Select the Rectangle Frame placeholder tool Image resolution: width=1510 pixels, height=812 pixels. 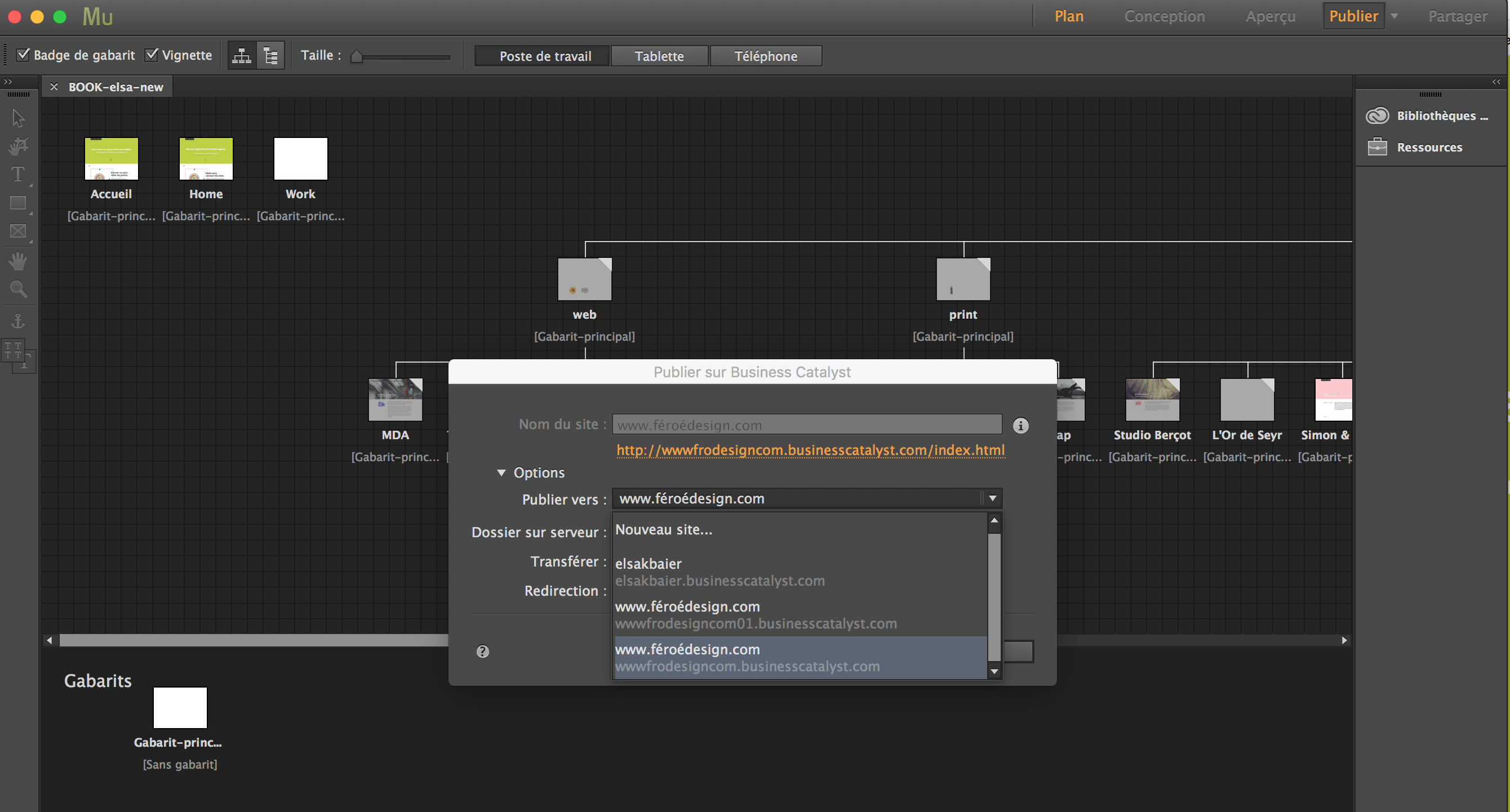[x=18, y=231]
